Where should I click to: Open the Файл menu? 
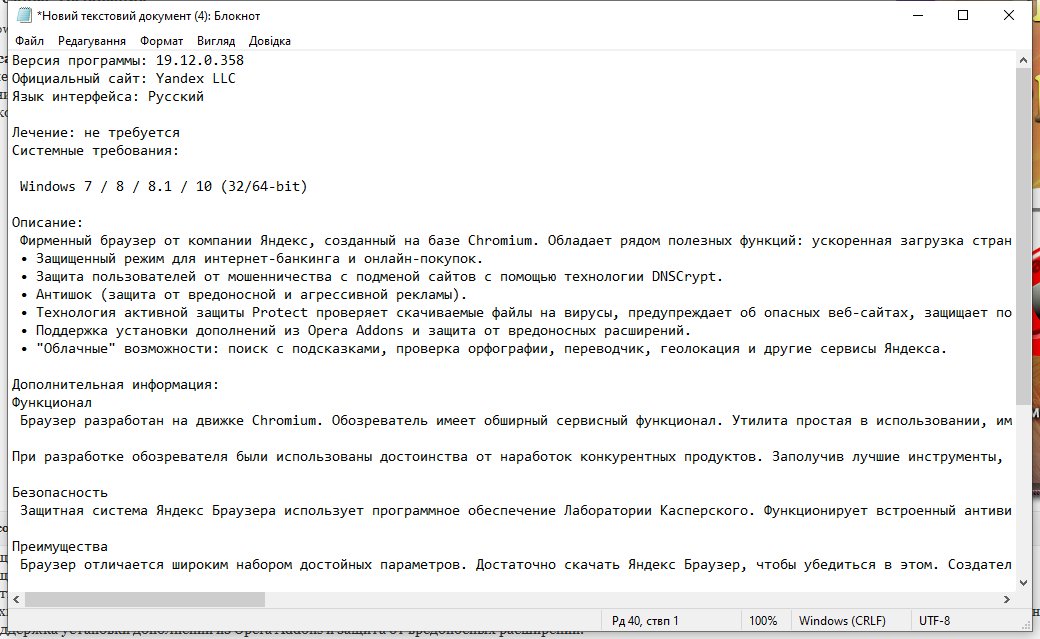click(x=30, y=41)
